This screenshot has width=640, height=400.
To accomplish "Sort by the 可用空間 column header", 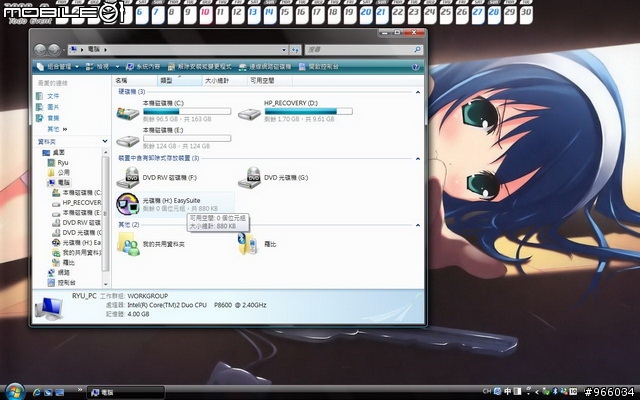I will tap(269, 81).
